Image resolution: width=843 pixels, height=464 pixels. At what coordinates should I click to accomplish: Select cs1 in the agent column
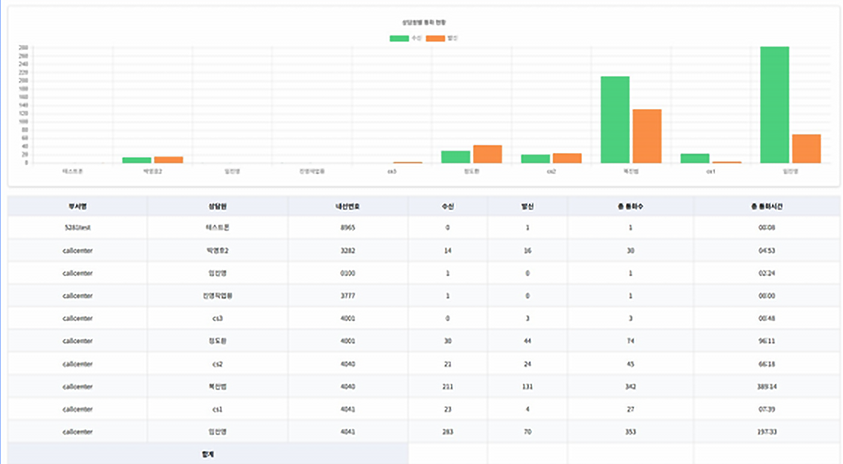pyautogui.click(x=217, y=409)
